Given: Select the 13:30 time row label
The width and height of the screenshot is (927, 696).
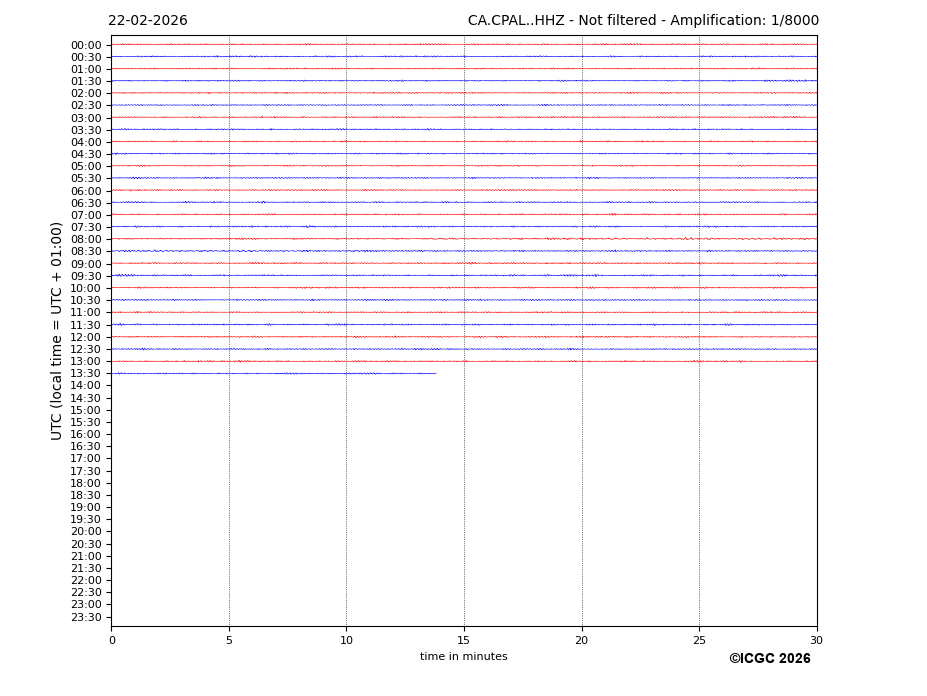Looking at the screenshot, I should 86,374.
